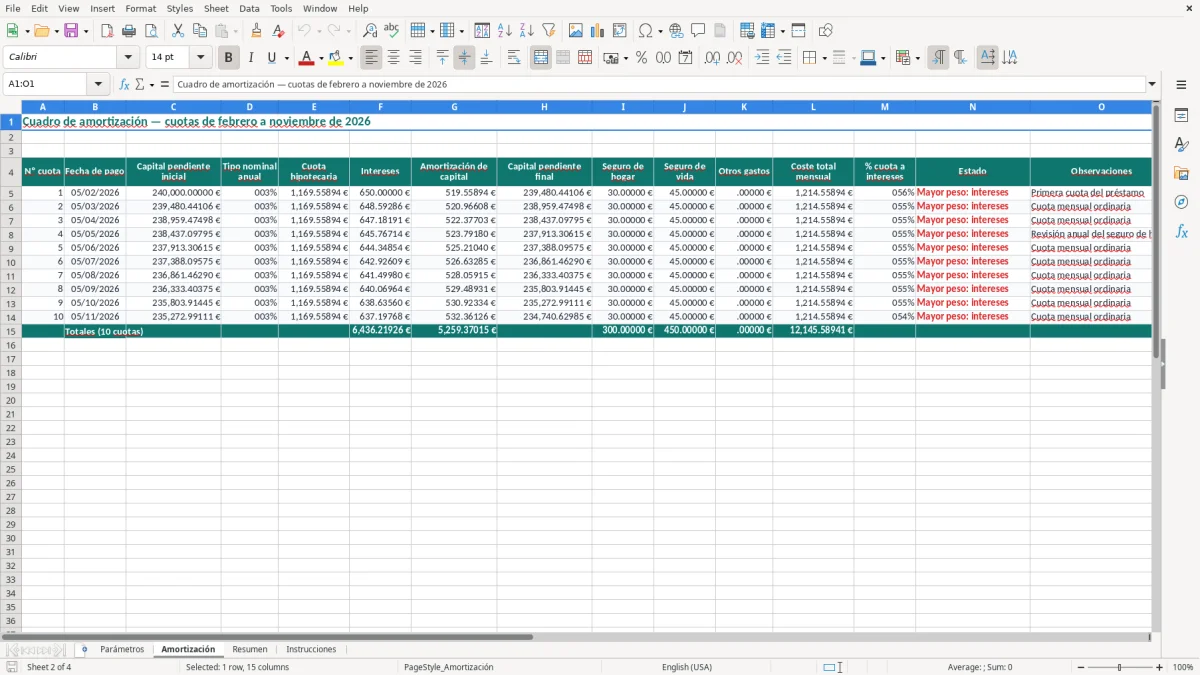Open the Function Wizard fx icon
Viewport: 1200px width, 675px height.
[x=124, y=84]
